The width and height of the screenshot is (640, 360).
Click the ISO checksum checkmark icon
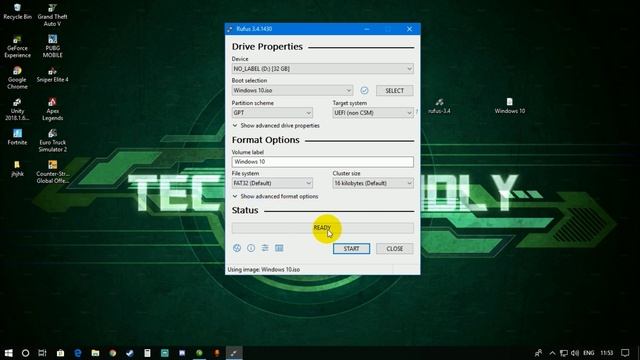[x=364, y=91]
